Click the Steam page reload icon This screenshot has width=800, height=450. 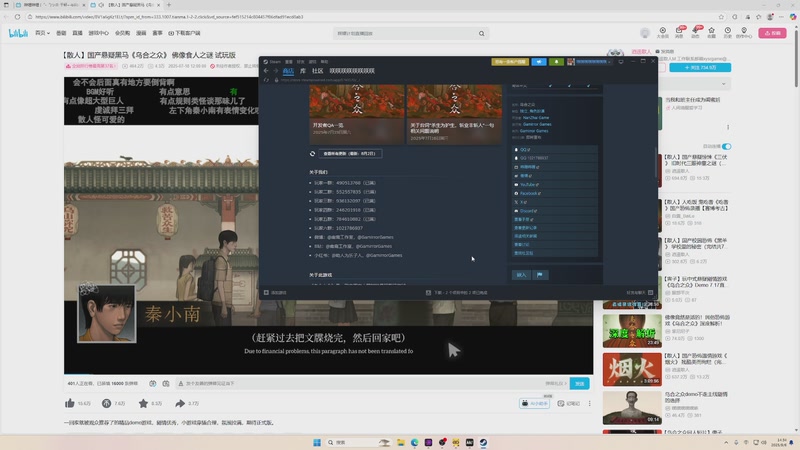click(266, 80)
